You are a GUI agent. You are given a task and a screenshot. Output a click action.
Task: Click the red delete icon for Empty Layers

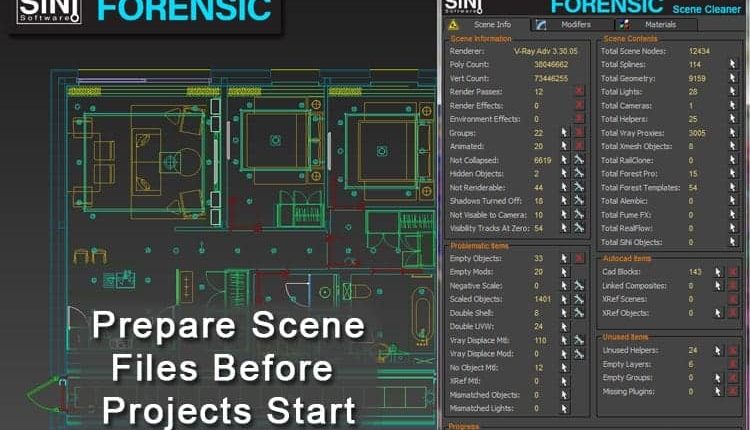coord(731,365)
